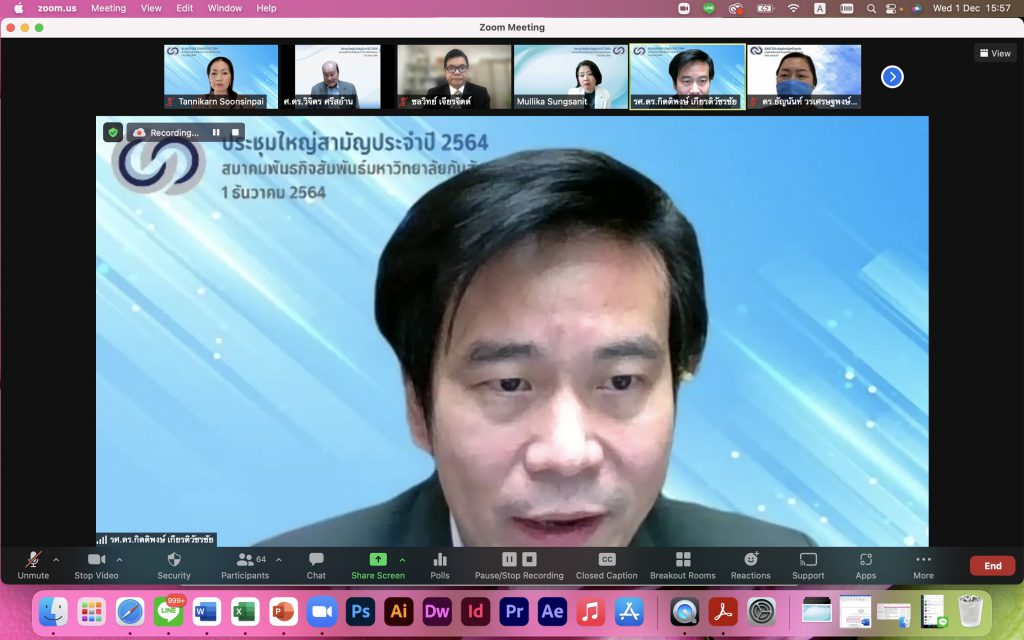The width and height of the screenshot is (1024, 640).
Task: Expand audio options arrow next to Unmute
Action: tap(56, 560)
